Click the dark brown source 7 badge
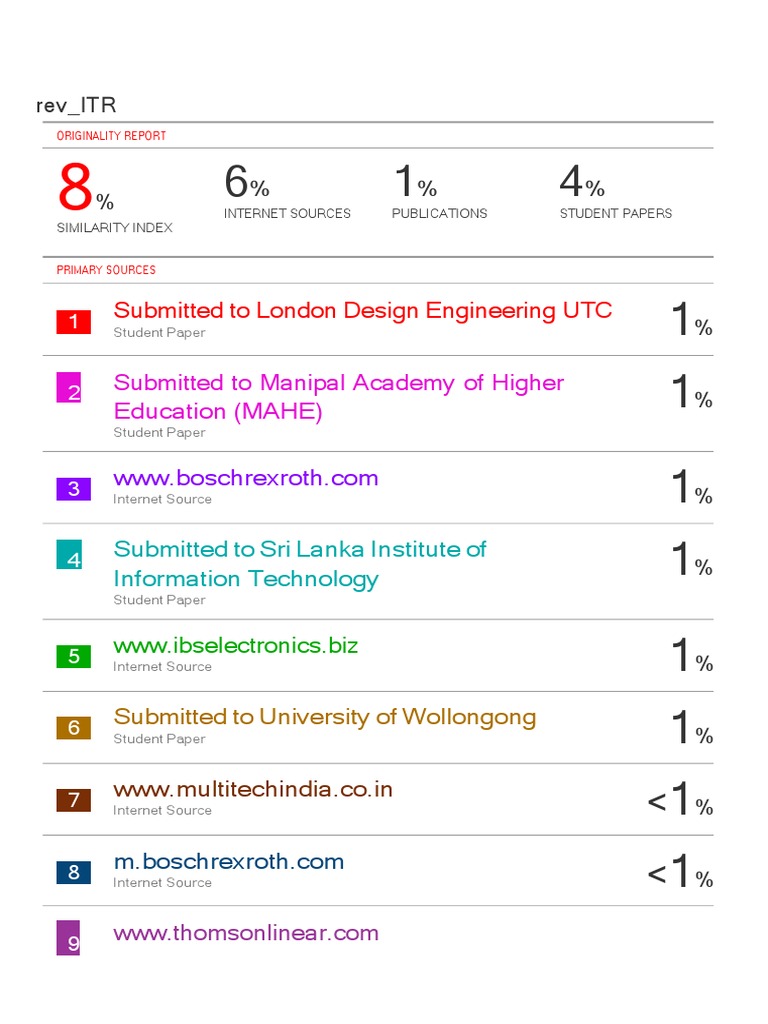Viewport: 768px width, 1024px height. coord(73,800)
